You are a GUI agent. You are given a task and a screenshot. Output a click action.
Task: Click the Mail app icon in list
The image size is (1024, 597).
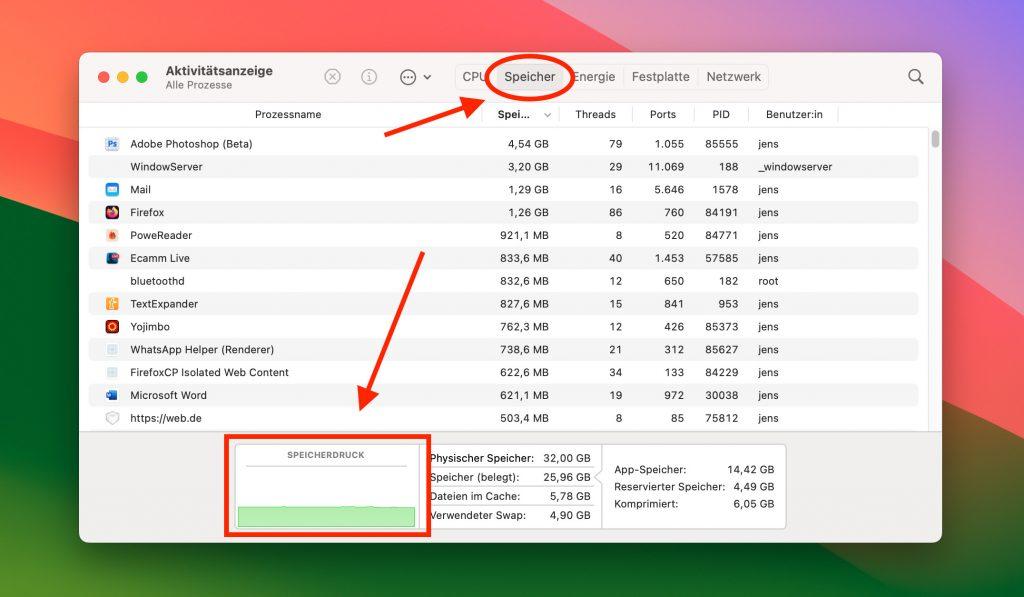click(112, 189)
